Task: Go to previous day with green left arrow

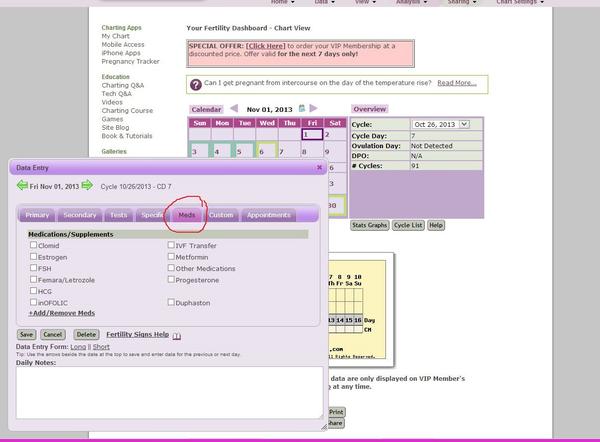Action: [22, 186]
